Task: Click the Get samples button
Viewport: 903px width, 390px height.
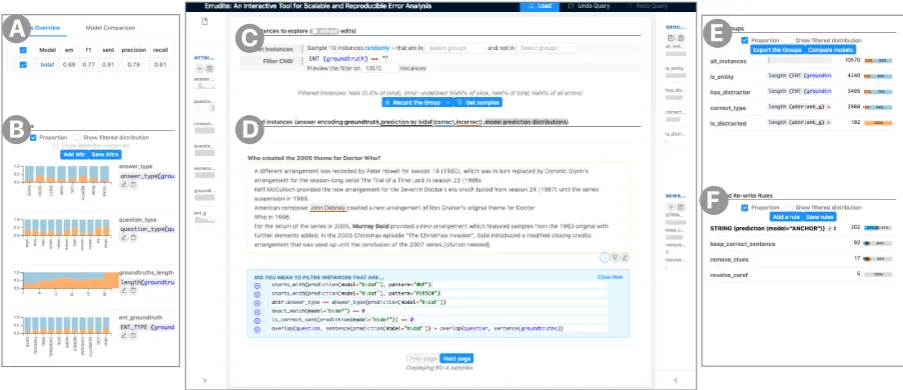Action: pos(478,103)
